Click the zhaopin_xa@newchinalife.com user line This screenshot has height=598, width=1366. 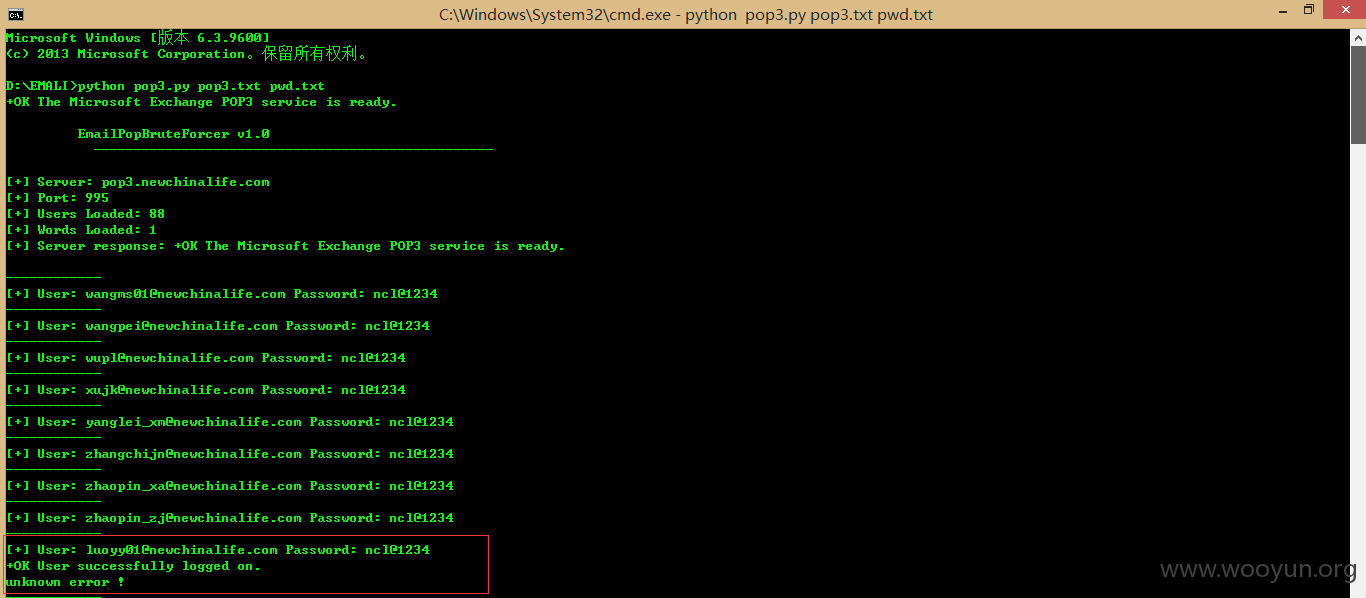point(230,486)
